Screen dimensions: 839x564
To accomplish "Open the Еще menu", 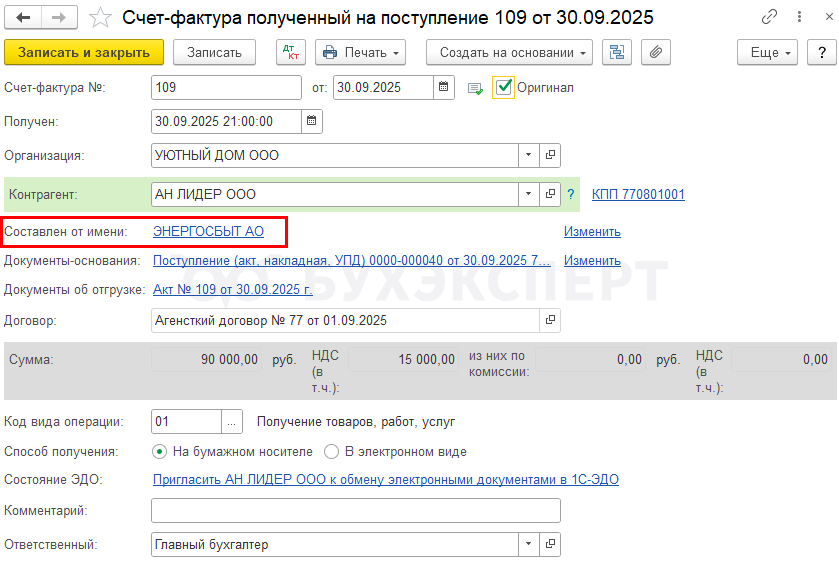I will [767, 52].
